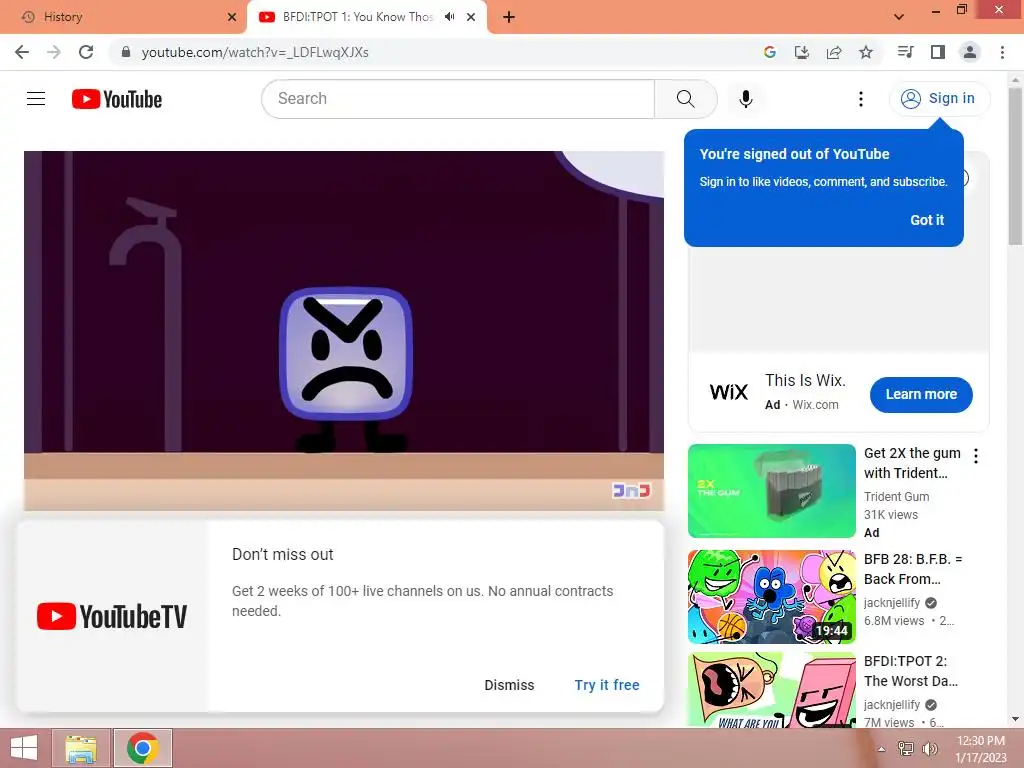Screen dimensions: 1024x768
Task: Click the page vertical scrollbar
Action: [x=1016, y=167]
